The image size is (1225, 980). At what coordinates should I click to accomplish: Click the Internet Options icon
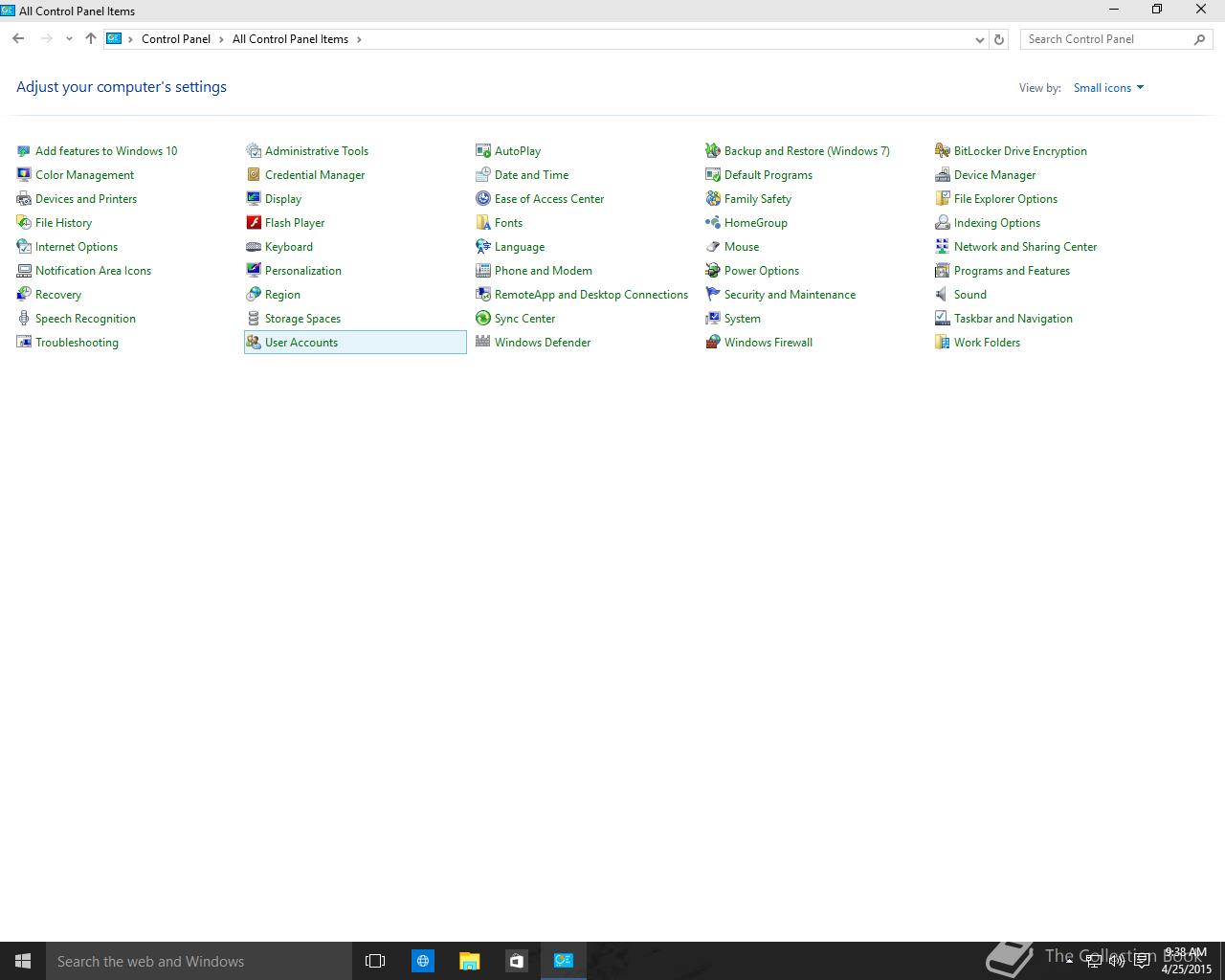[x=24, y=246]
